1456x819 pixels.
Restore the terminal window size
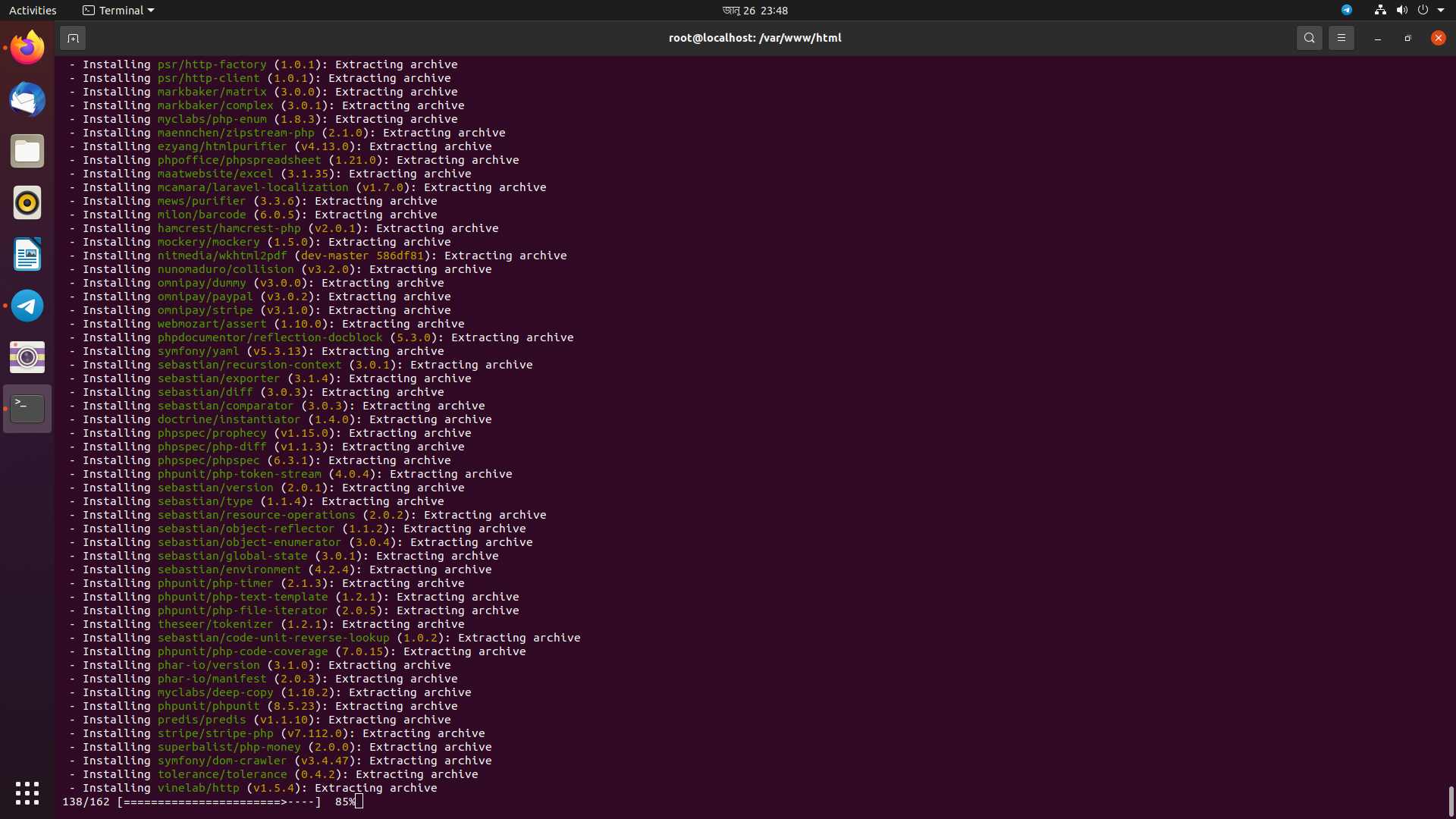(1407, 38)
